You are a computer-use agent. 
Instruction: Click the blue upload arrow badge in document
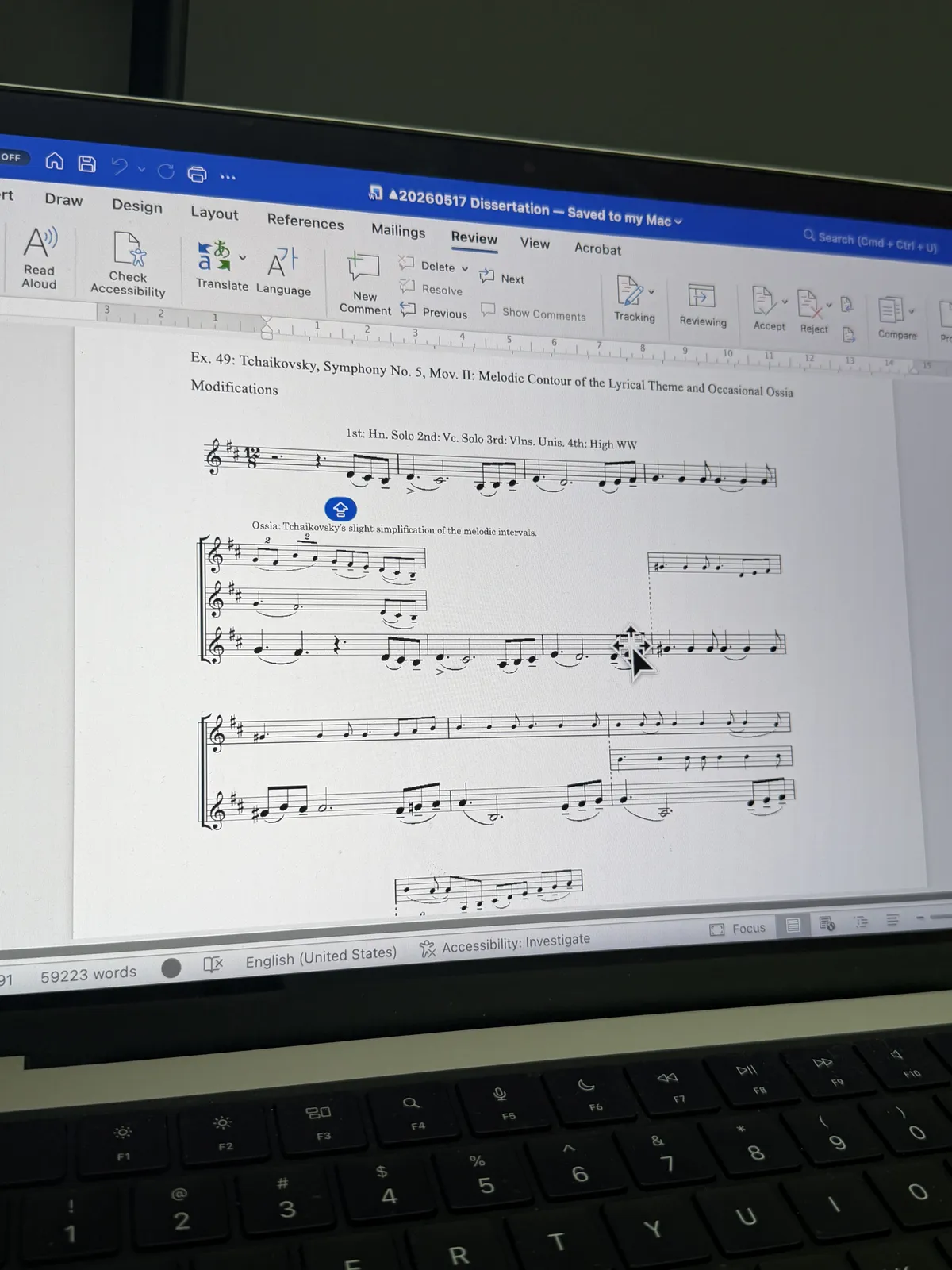point(341,509)
